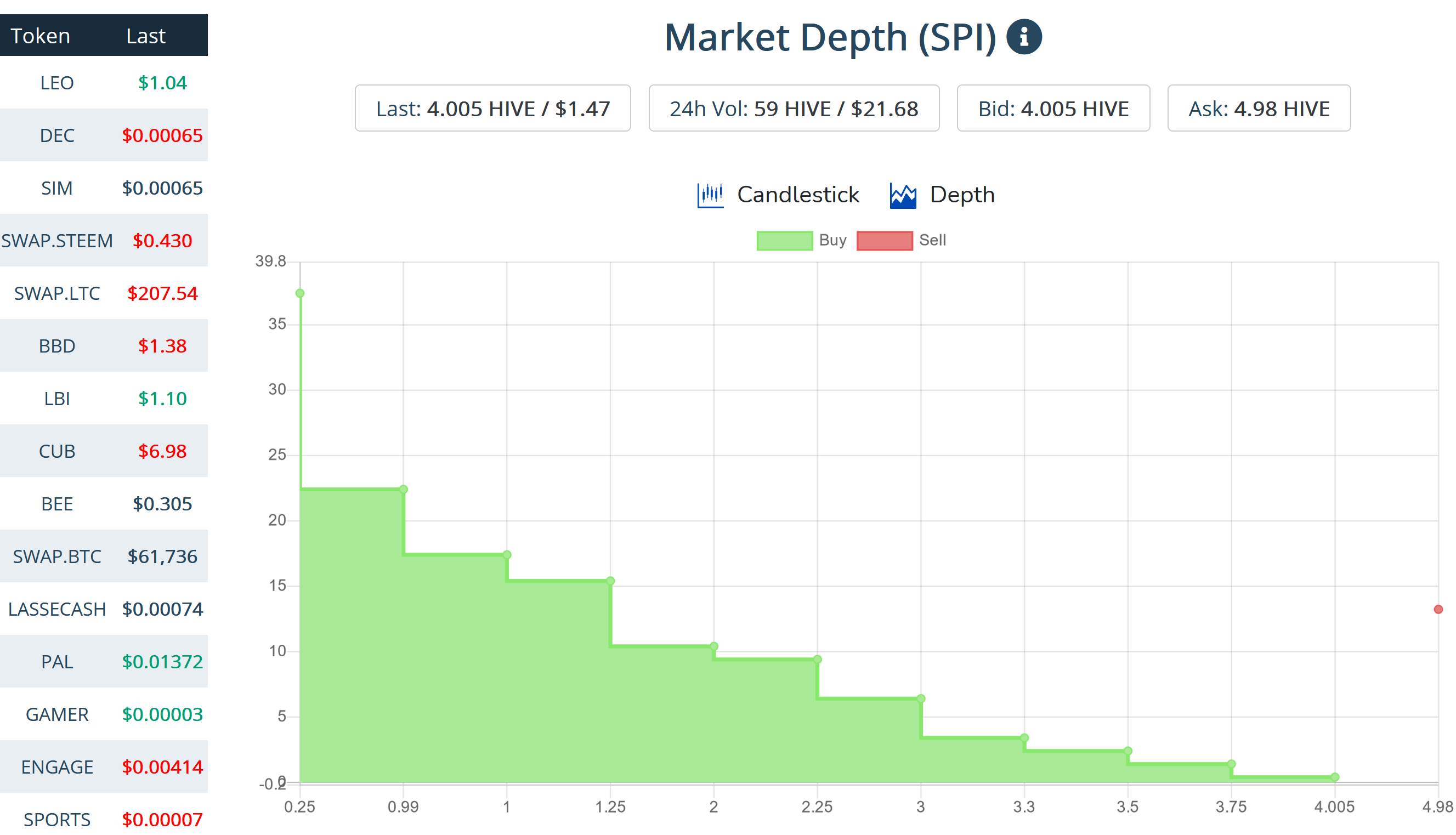The image size is (1456, 835).
Task: Select the ENGAGE token row
Action: pyautogui.click(x=104, y=767)
